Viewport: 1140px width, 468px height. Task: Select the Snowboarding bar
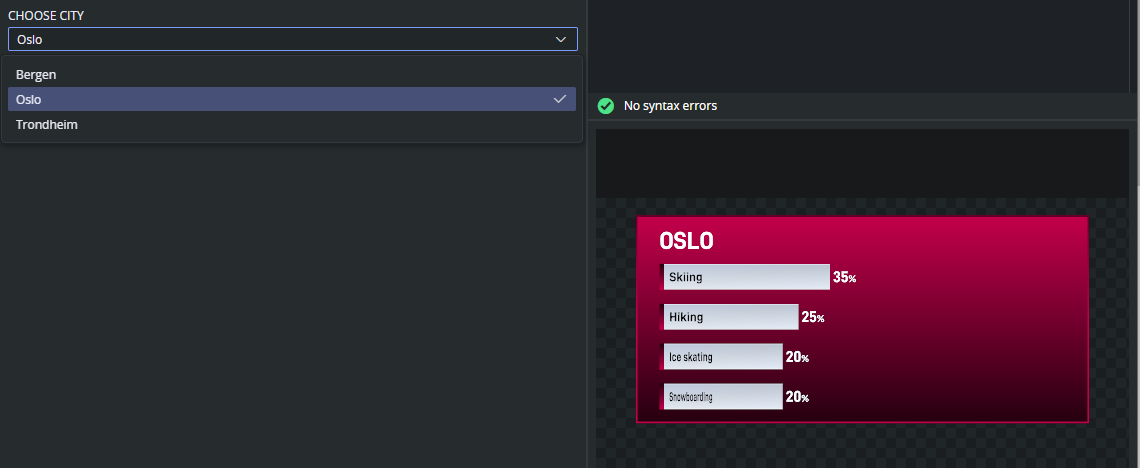pos(722,397)
